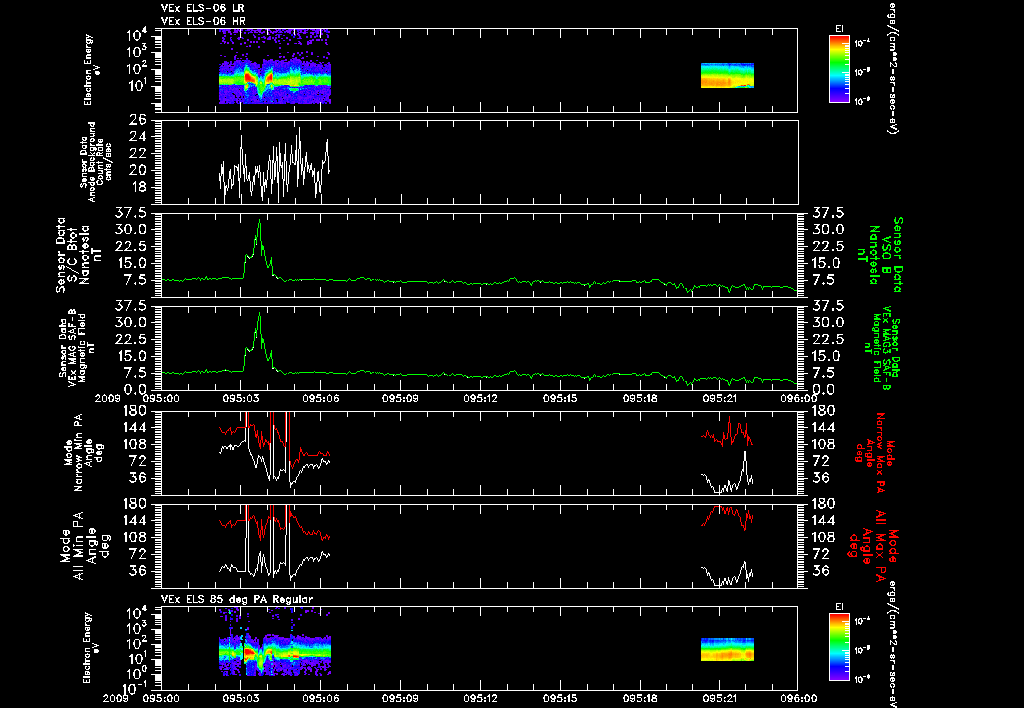
Task: Click the "095:18" tick on the bottom time axis
Action: (x=639, y=698)
